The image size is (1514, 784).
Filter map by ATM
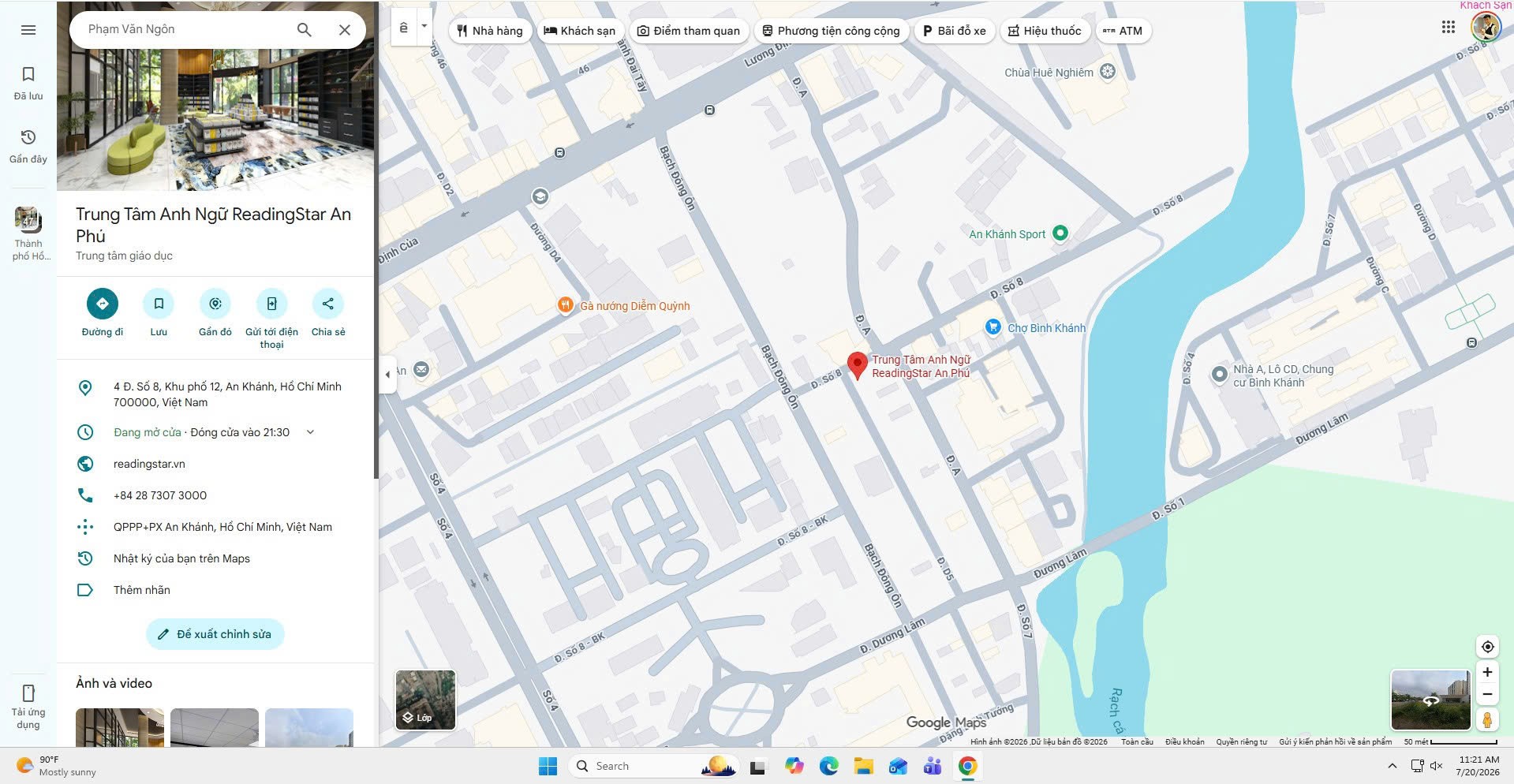1123,31
